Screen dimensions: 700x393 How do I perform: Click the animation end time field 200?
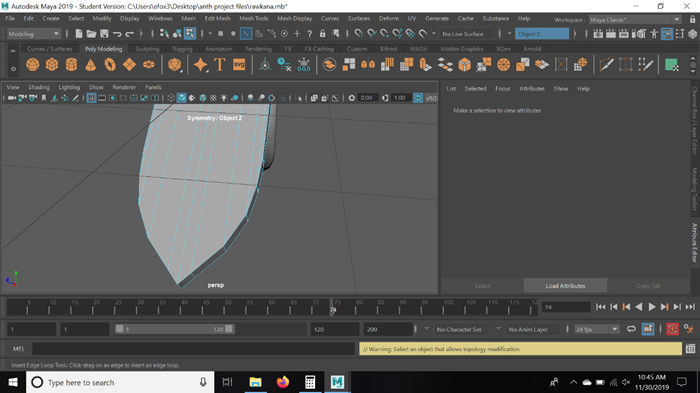coord(388,329)
